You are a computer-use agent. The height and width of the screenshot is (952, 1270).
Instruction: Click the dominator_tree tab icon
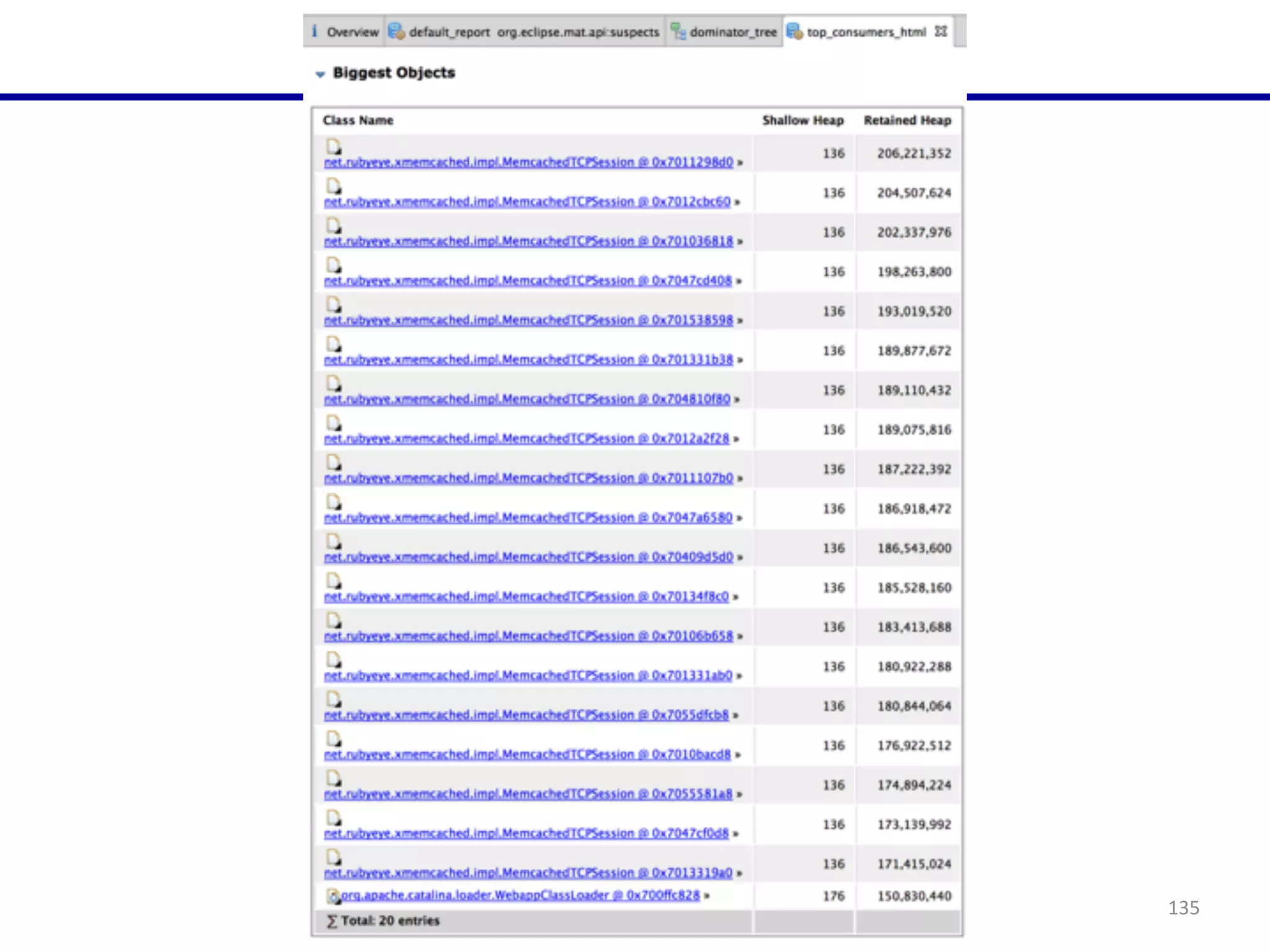(678, 31)
